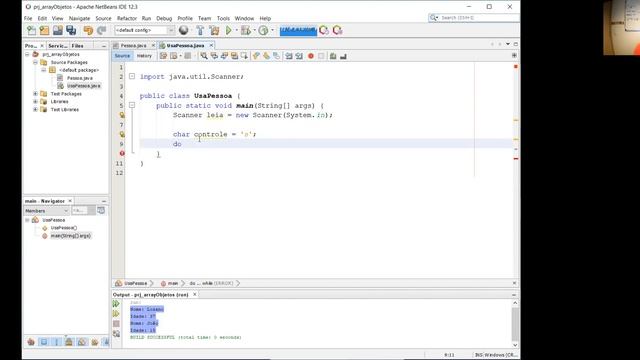640x360 pixels.
Task: Toggle Show Inherited Members filter in Navigator
Action: tap(31, 342)
